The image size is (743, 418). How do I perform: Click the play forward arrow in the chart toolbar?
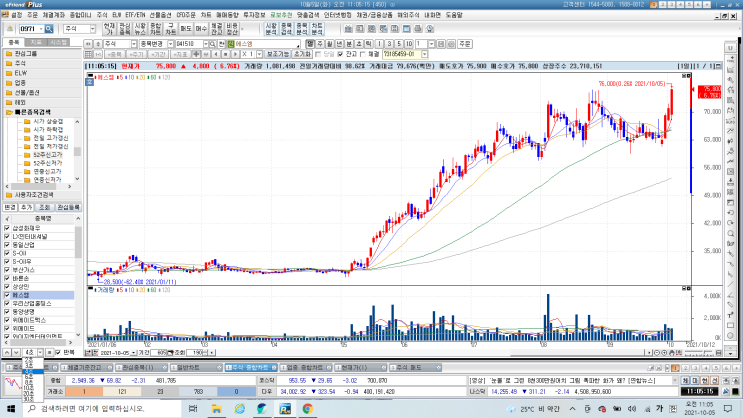(x=235, y=55)
